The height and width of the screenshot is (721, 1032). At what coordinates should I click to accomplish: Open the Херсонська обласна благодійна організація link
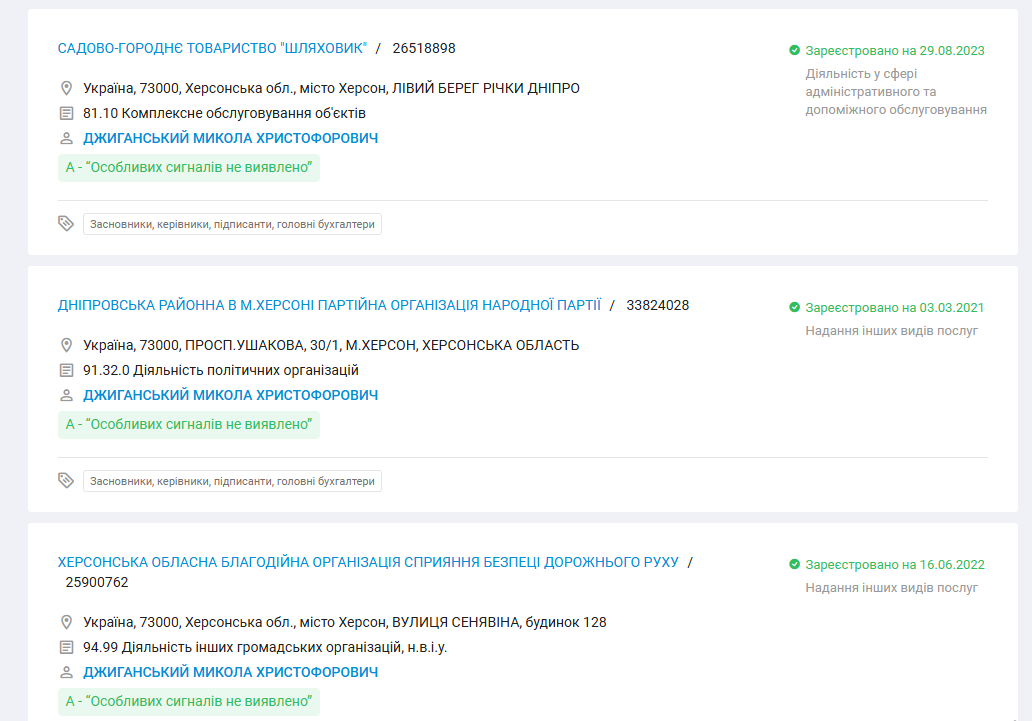(368, 562)
